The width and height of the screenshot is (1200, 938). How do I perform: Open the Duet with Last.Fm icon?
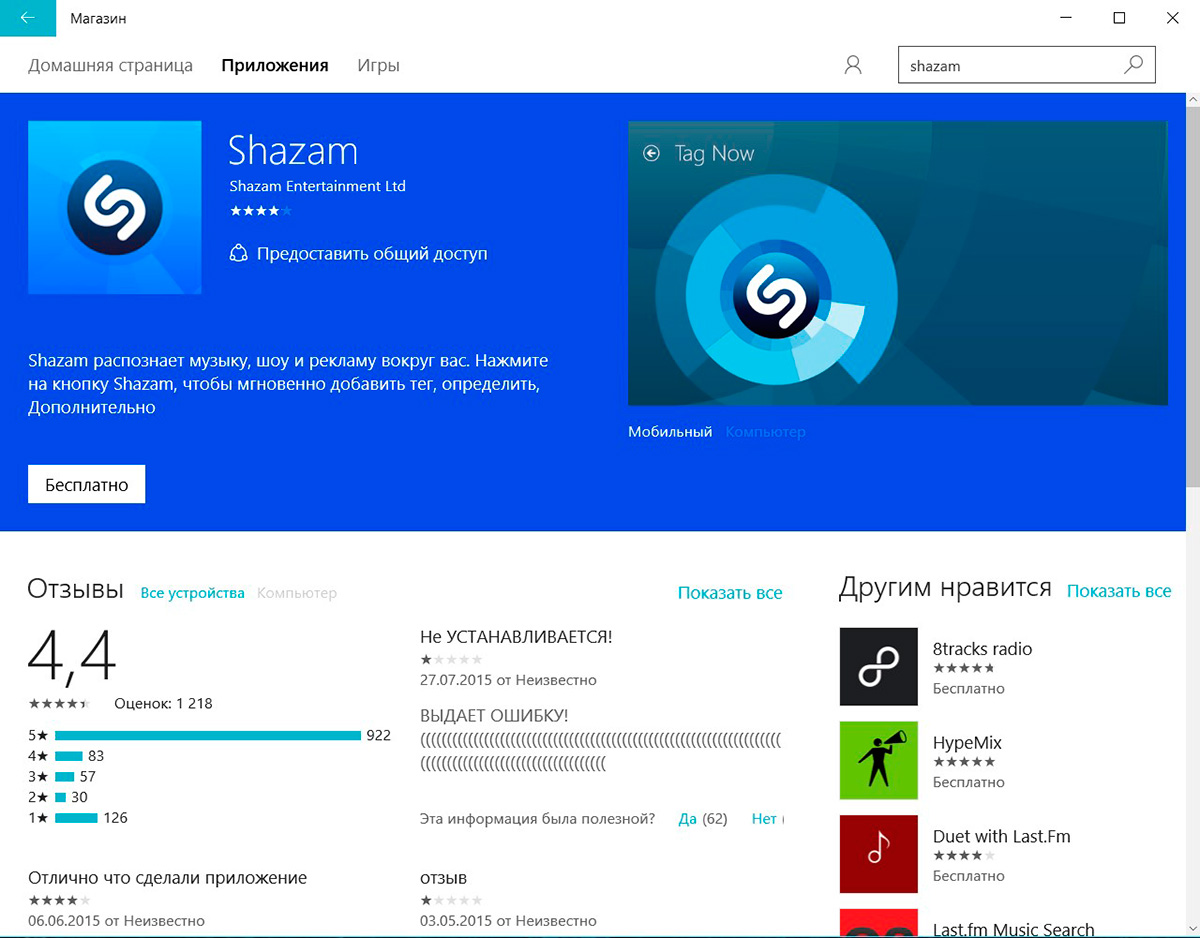click(878, 854)
